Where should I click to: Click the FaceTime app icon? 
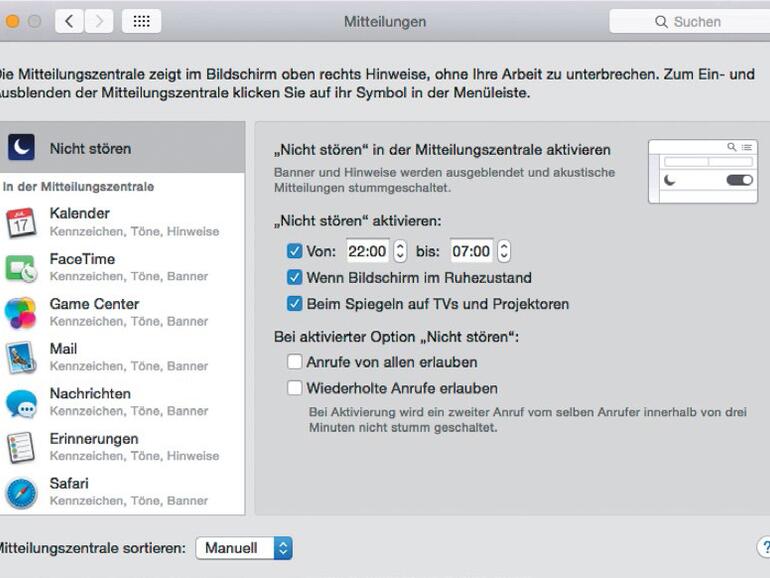21,268
